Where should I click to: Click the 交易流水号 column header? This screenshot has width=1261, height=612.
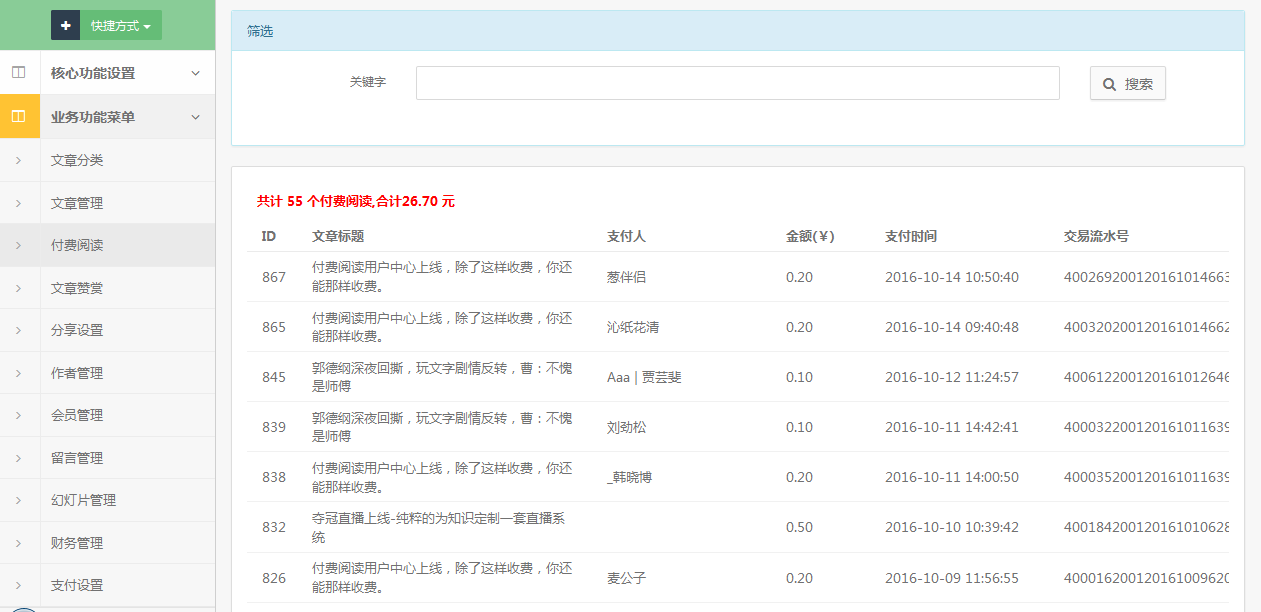[1096, 236]
